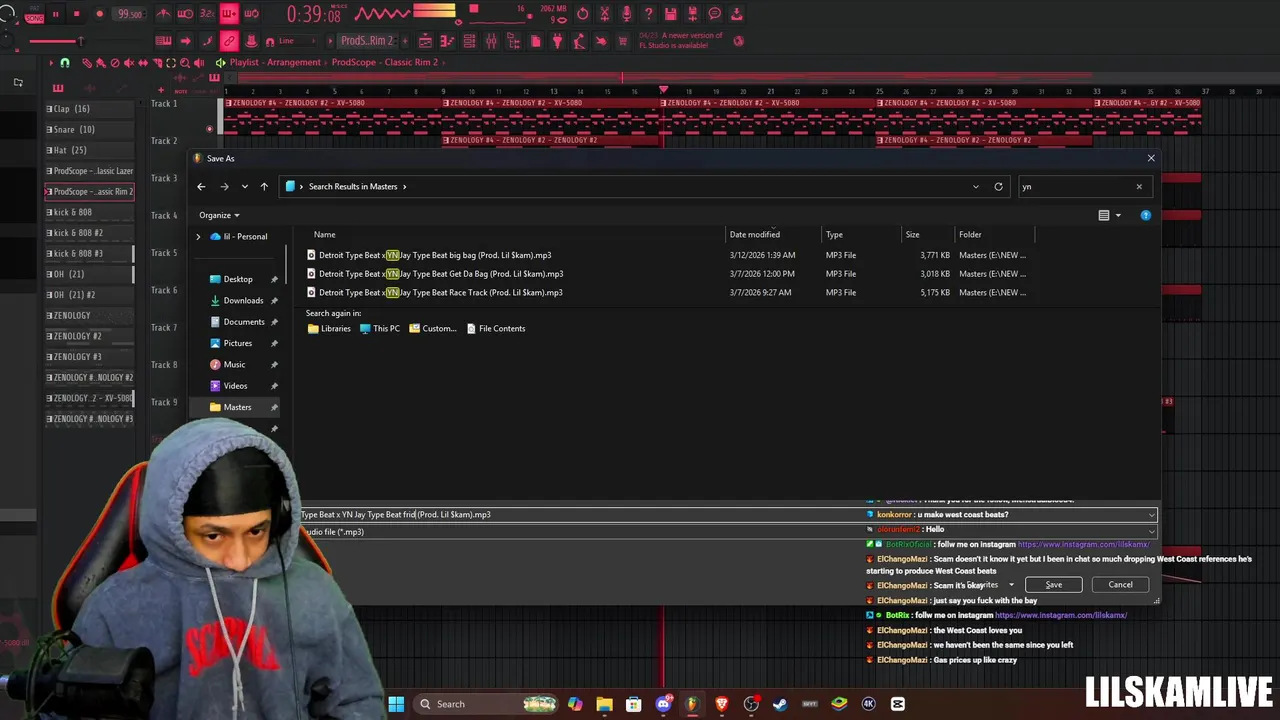Viewport: 1280px width, 720px height.
Task: Open the playlist view icon
Action: click(x=425, y=41)
